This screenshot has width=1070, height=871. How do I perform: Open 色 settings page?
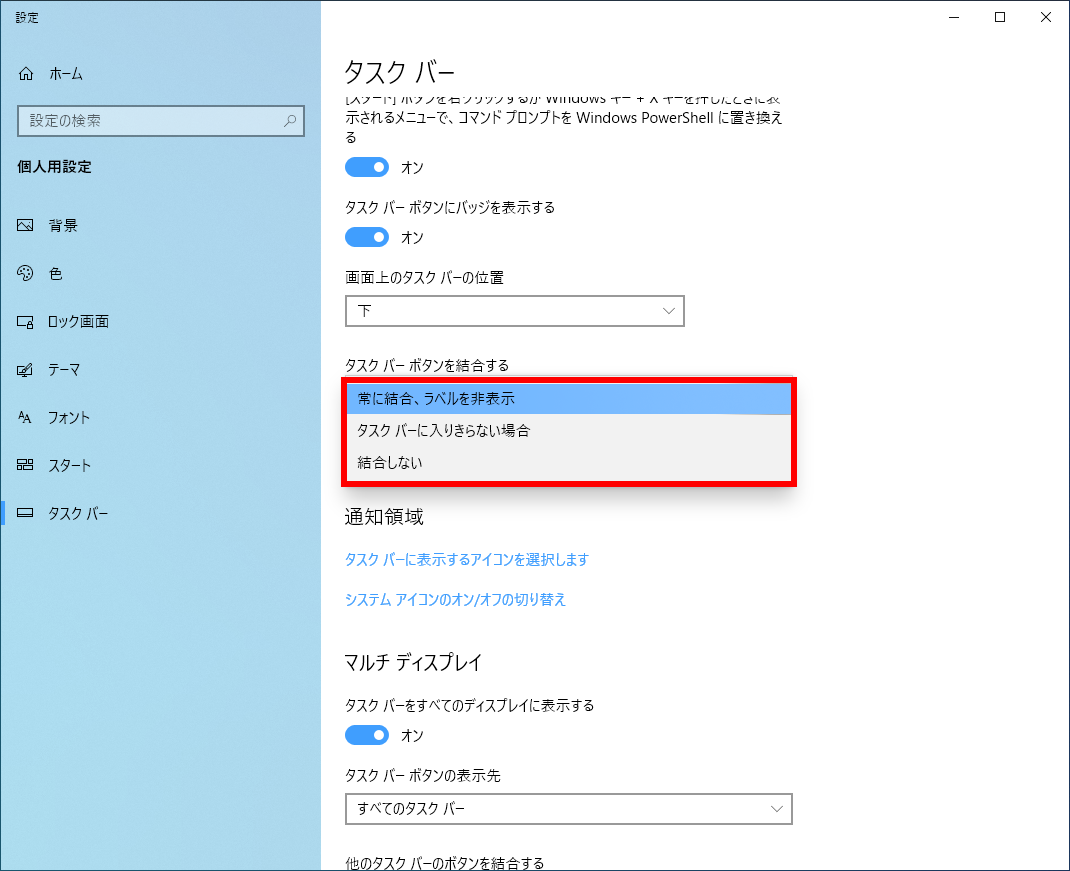coord(160,274)
